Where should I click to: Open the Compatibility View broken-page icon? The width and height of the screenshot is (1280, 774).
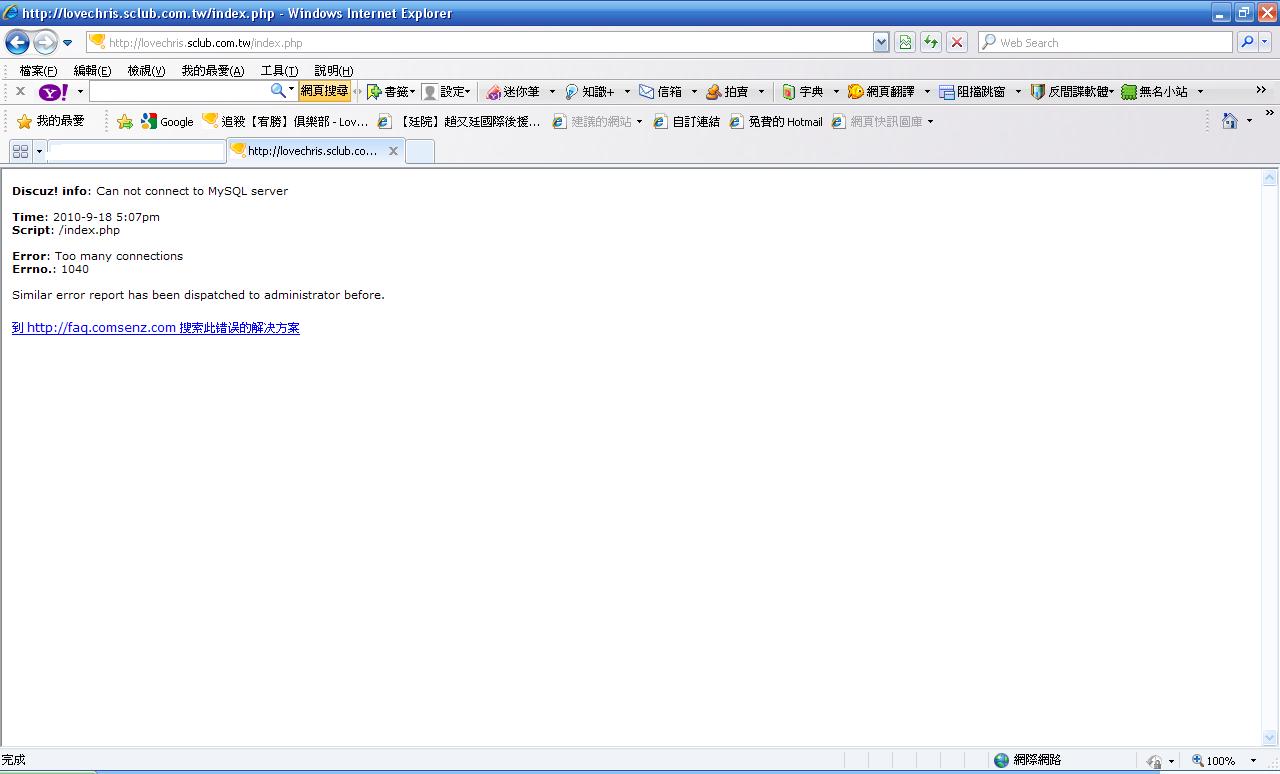(905, 42)
